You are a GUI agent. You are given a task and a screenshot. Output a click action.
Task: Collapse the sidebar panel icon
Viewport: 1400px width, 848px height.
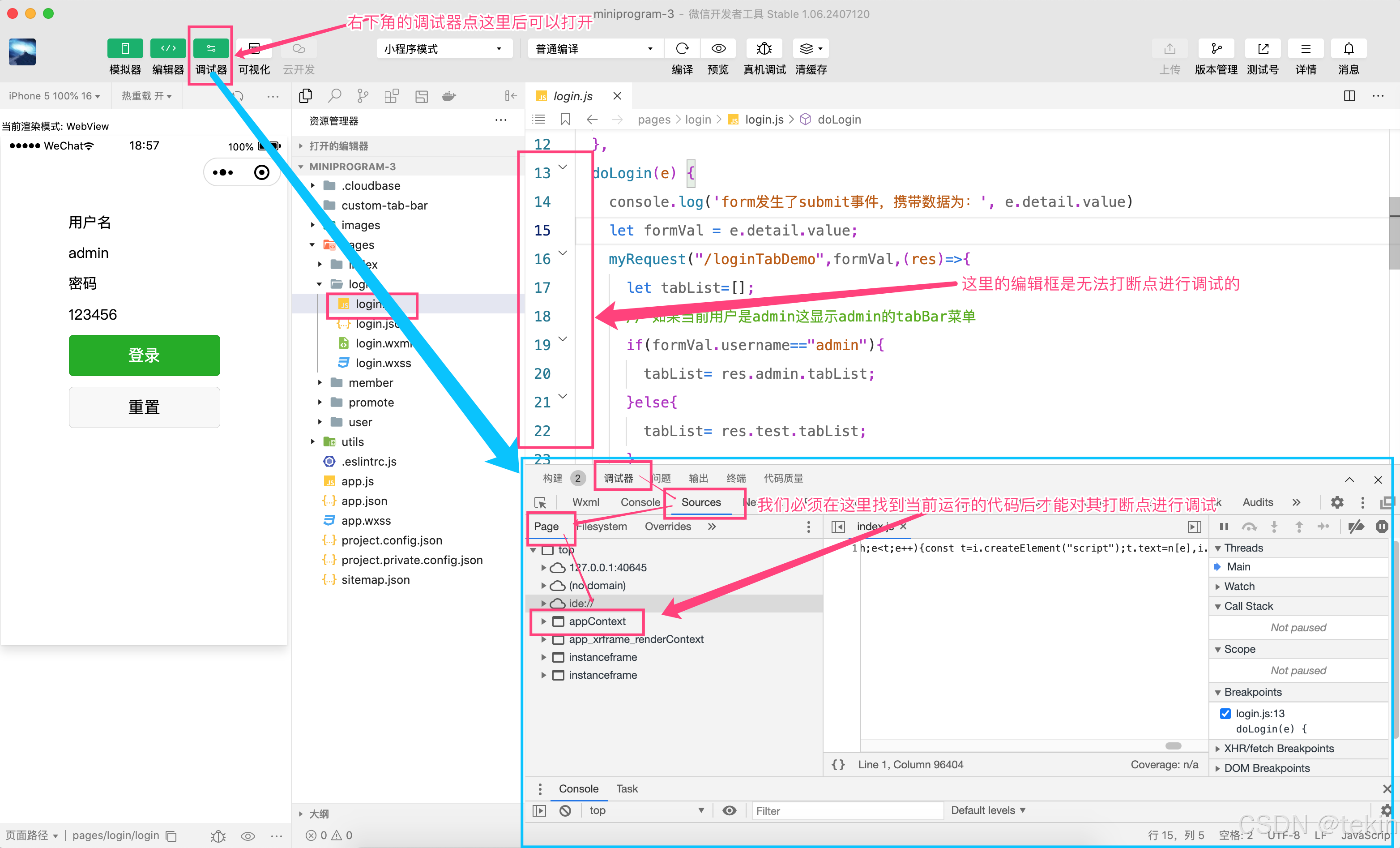coord(511,96)
